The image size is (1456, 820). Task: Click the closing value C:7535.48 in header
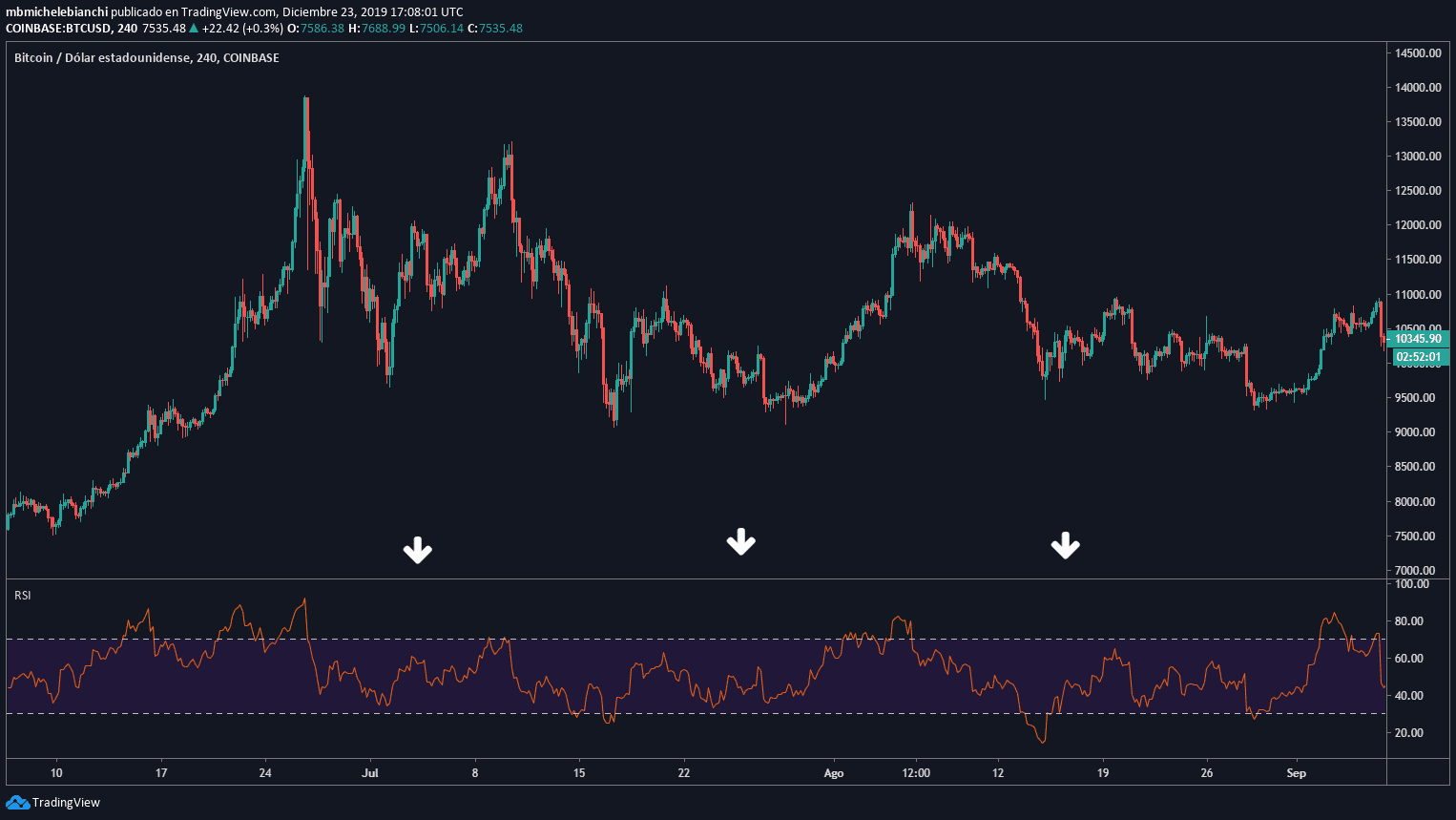tap(495, 29)
